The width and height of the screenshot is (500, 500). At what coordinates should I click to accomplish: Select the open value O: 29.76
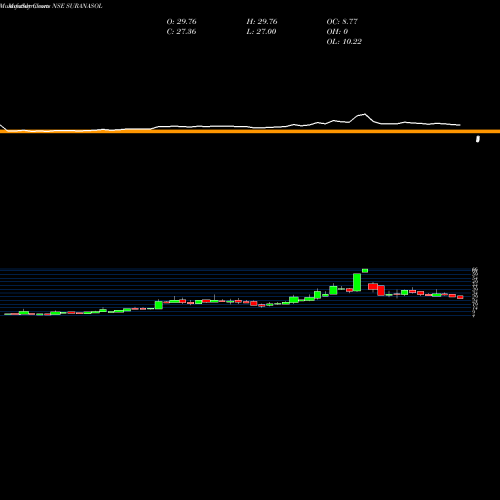tap(181, 22)
